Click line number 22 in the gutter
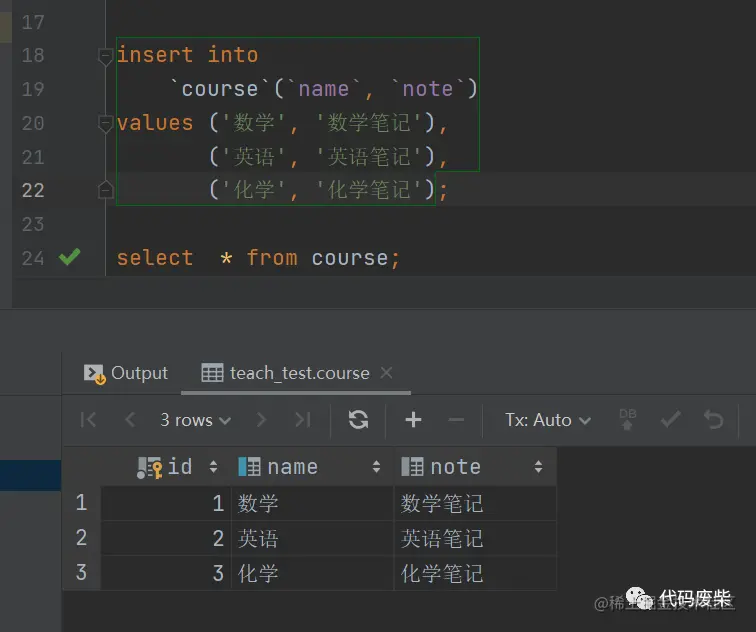 [x=33, y=190]
